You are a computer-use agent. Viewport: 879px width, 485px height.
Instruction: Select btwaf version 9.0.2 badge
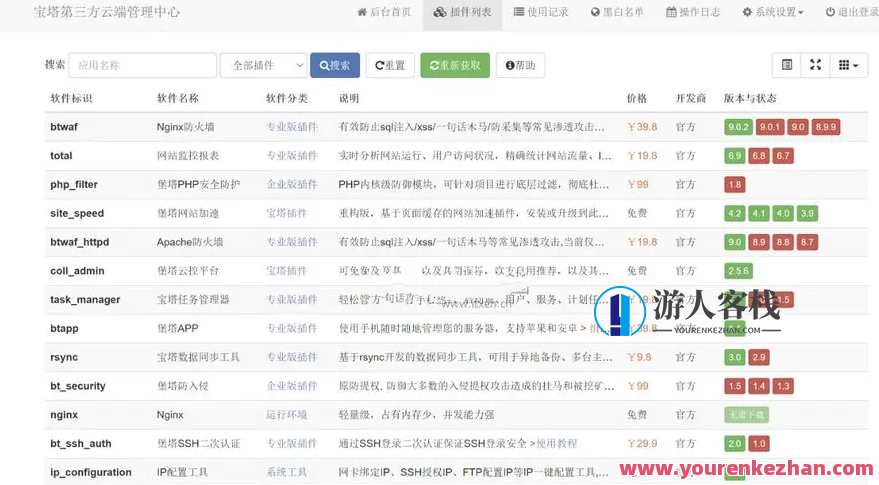pyautogui.click(x=738, y=127)
